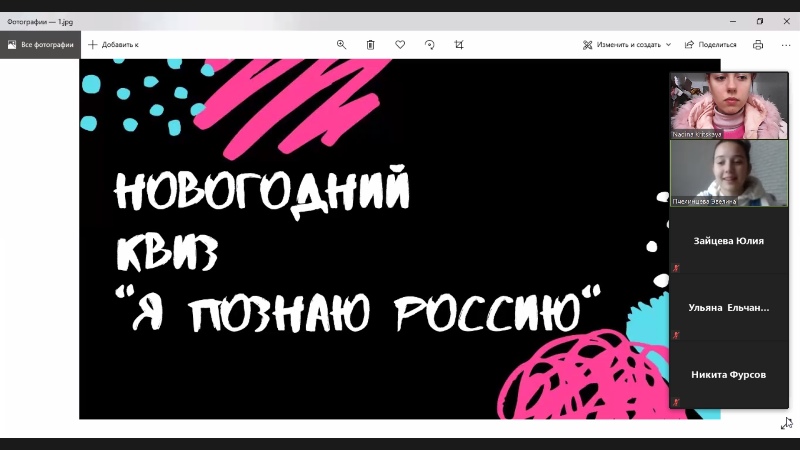Select the Ульяна Ельчан... participant tile

729,308
